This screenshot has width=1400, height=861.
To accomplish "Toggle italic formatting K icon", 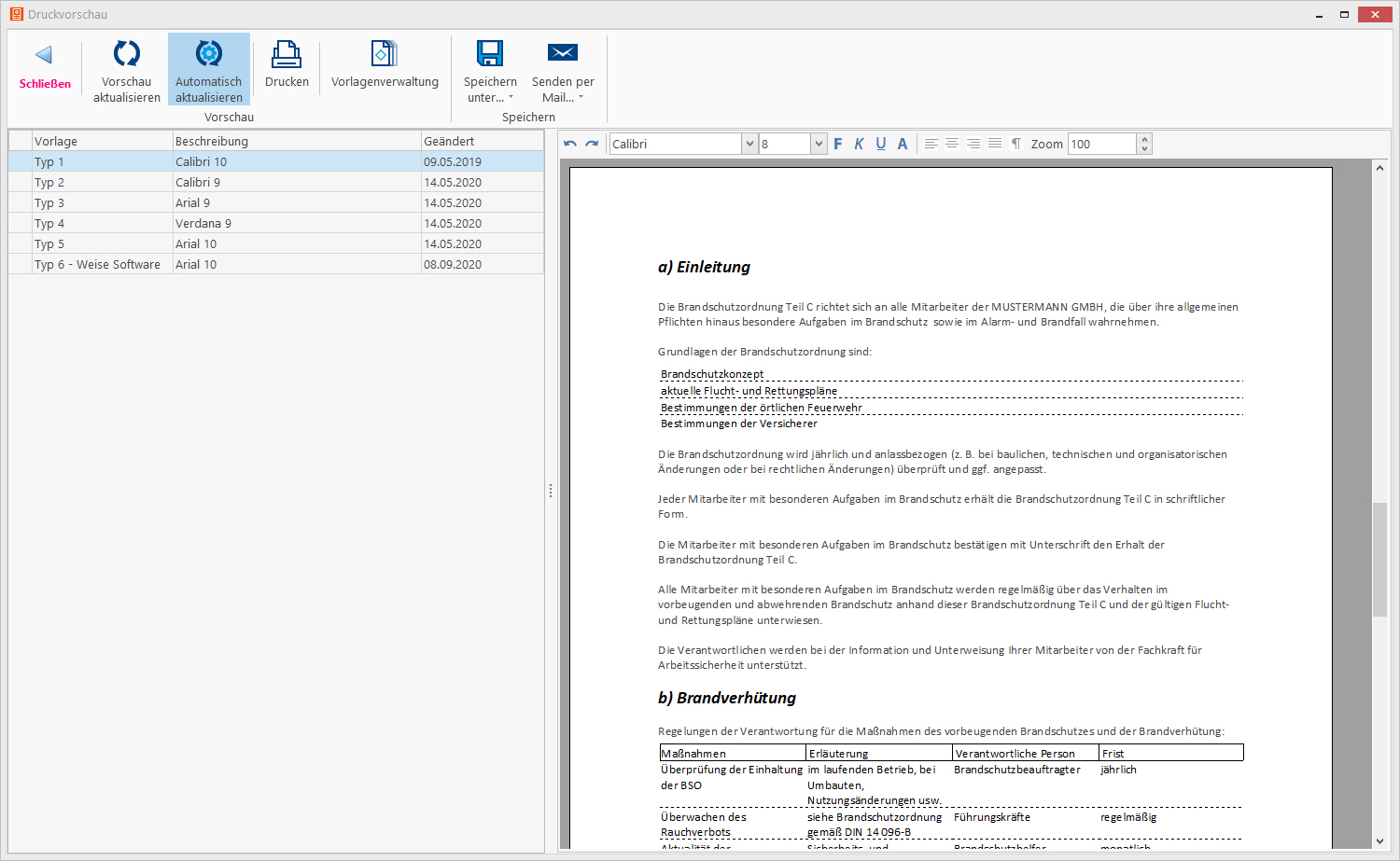I will [859, 144].
